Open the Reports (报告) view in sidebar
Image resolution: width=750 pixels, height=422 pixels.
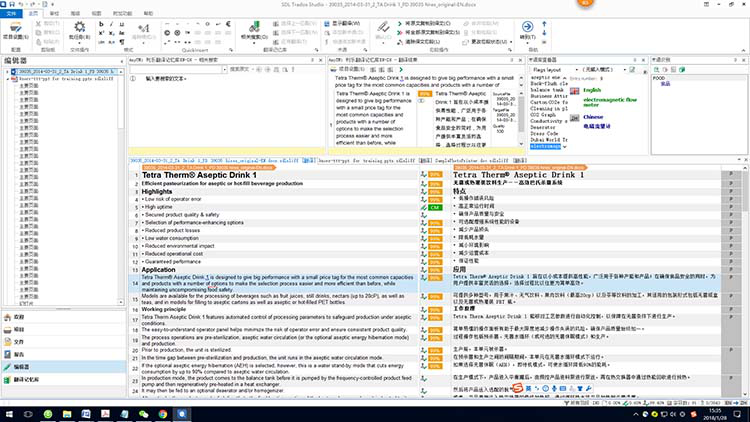tap(63, 354)
